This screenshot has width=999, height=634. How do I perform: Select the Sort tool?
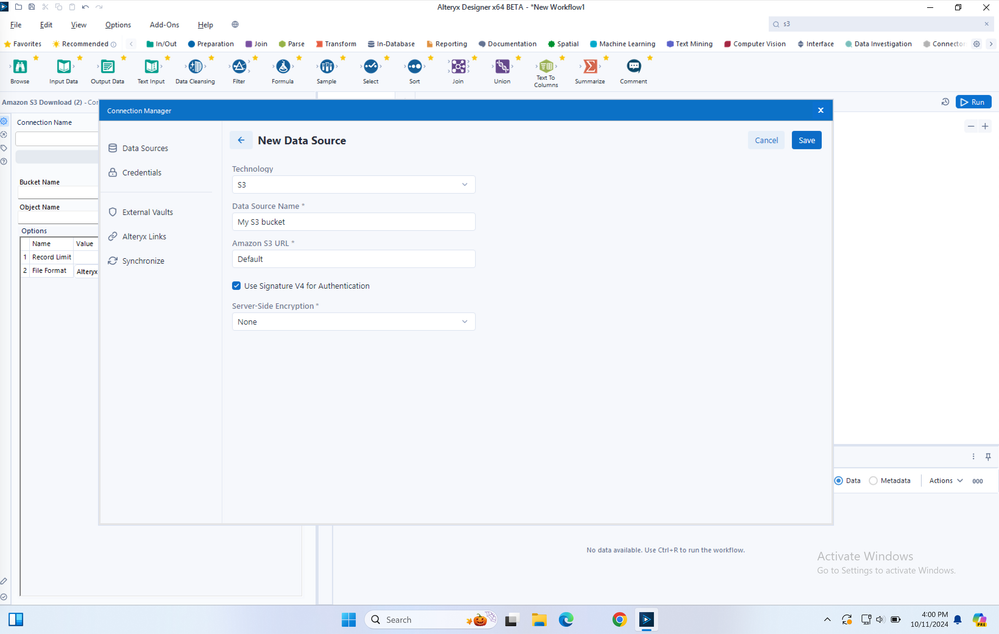415,71
